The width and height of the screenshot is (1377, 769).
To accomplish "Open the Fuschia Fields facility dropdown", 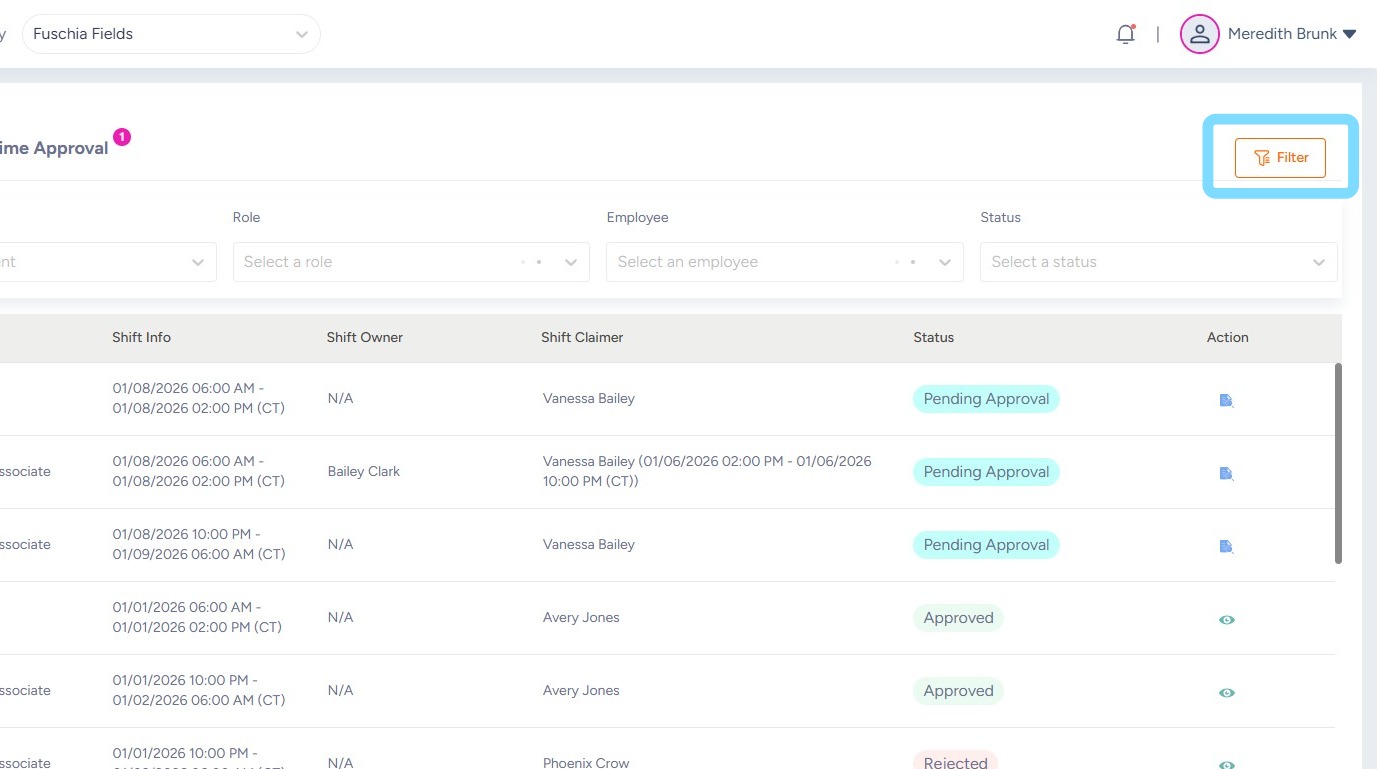I will coord(171,34).
